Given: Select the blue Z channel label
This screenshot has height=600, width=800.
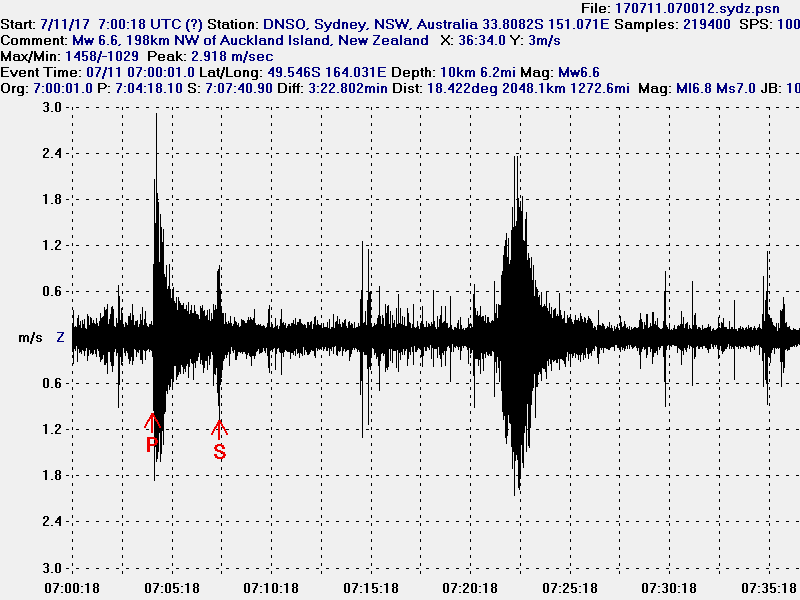Looking at the screenshot, I should (x=60, y=338).
